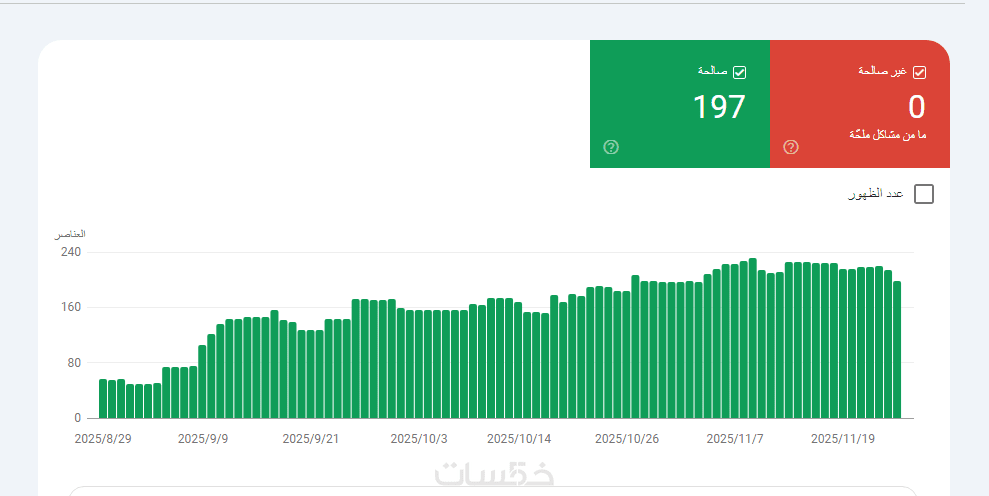Click the 2025/10/14 date axis label
The width and height of the screenshot is (989, 496).
click(519, 439)
